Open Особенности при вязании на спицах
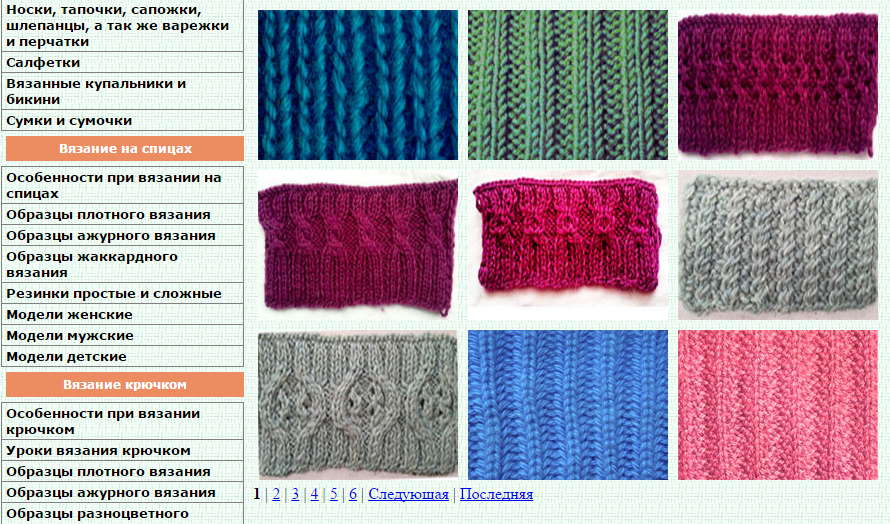The image size is (890, 524). 123,186
